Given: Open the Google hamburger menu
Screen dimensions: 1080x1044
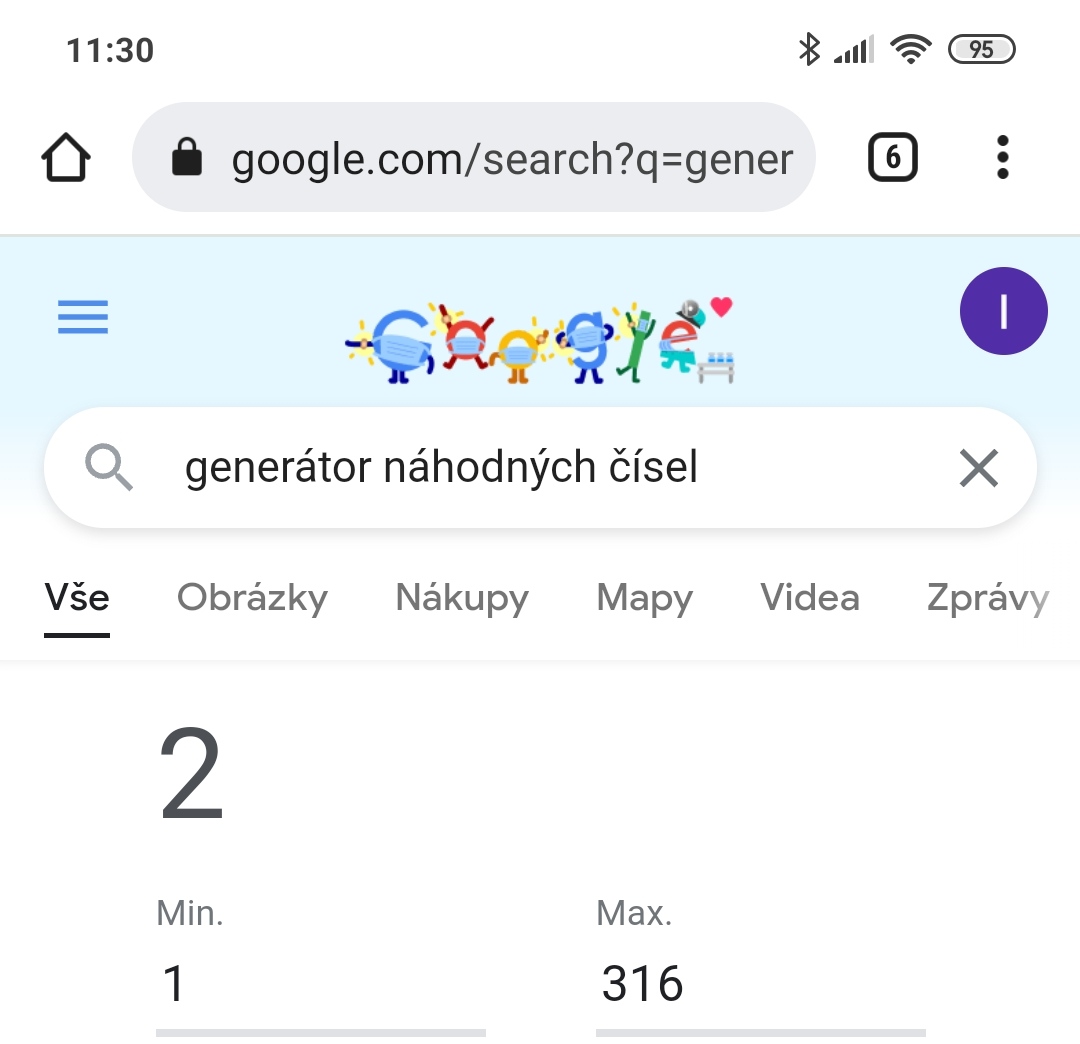Looking at the screenshot, I should click(x=83, y=318).
